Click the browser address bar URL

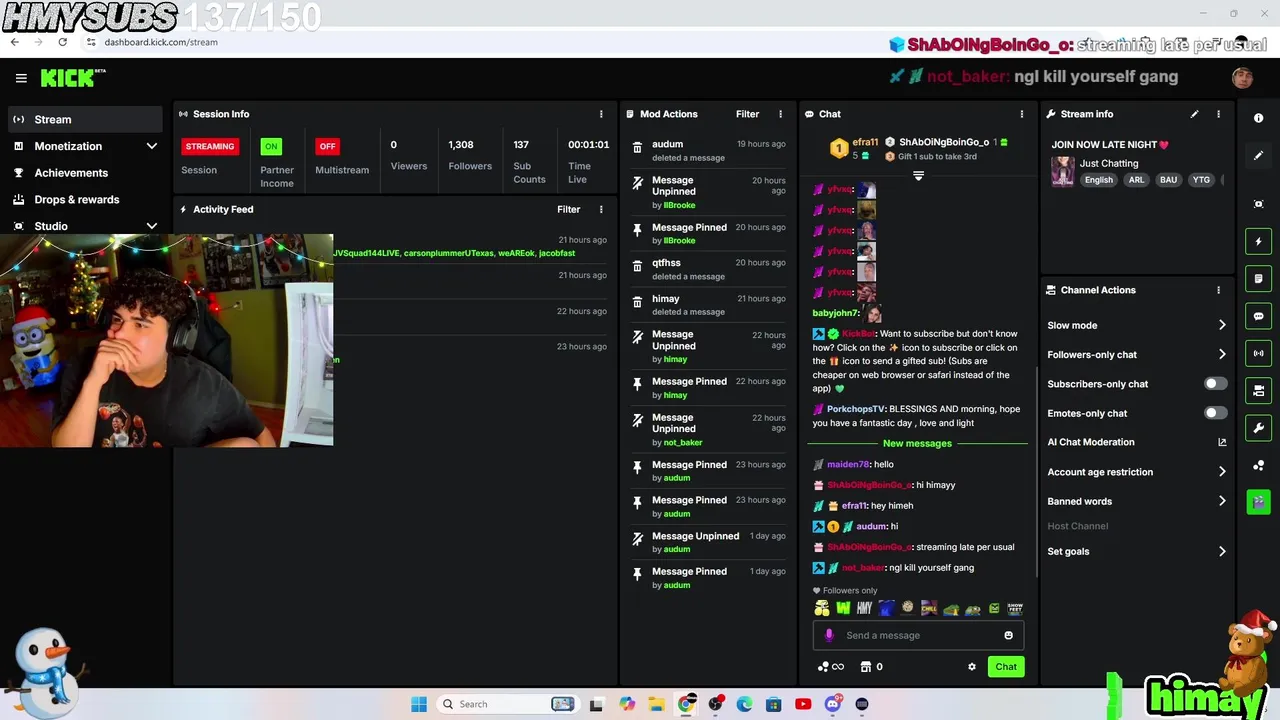click(x=161, y=42)
